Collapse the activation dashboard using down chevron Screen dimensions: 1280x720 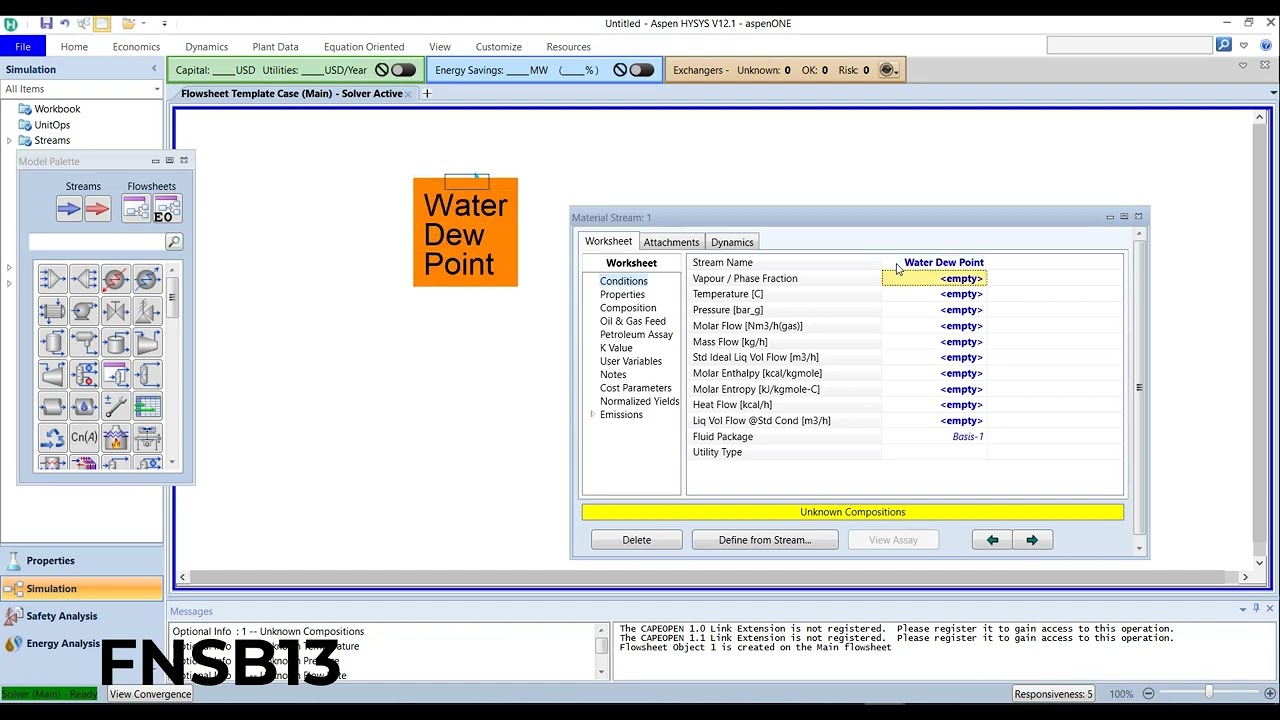coord(1243,66)
